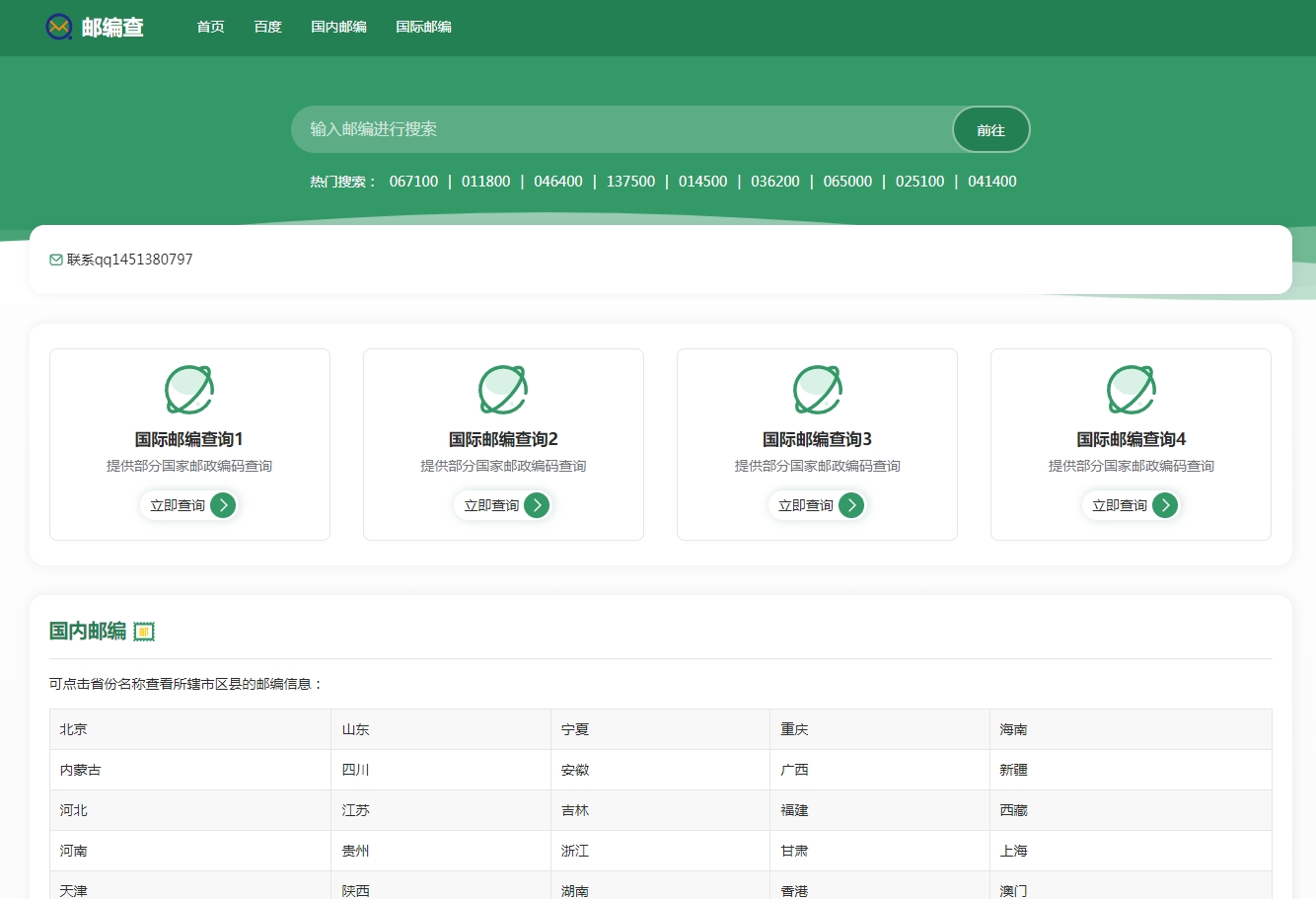Open 宁夏 province postcodes

pyautogui.click(x=575, y=729)
